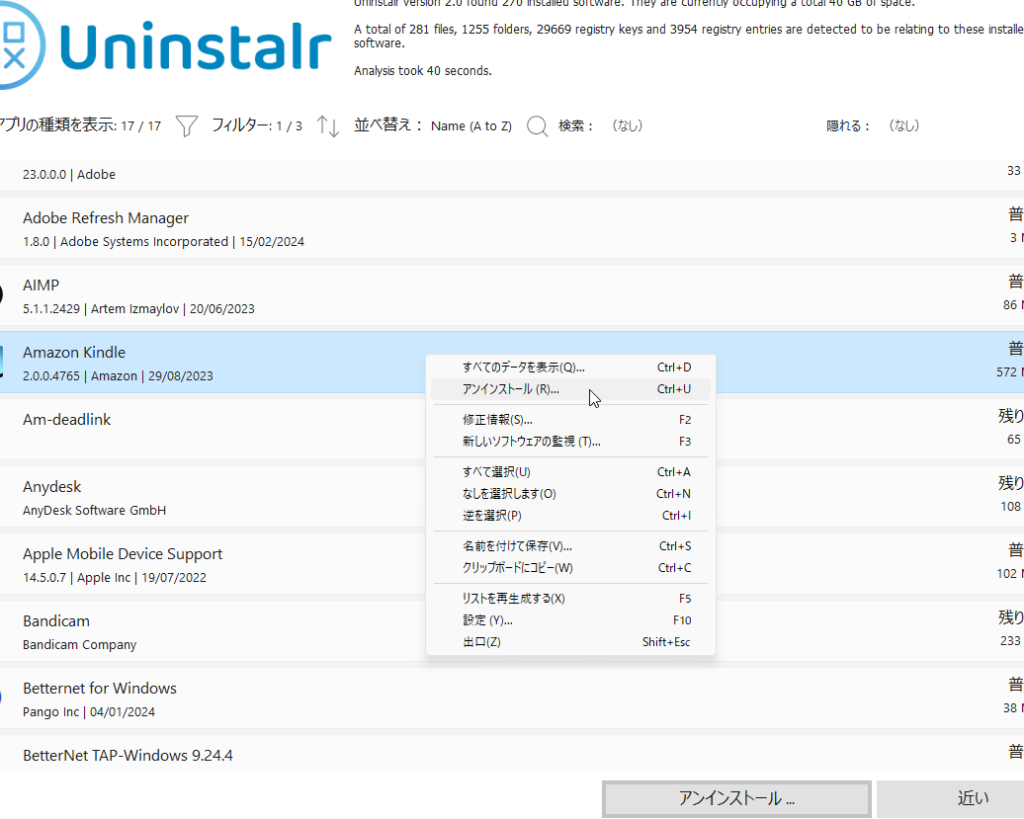The height and width of the screenshot is (819, 1024).
Task: Open 設定 (Y) from context menu
Action: coord(570,620)
